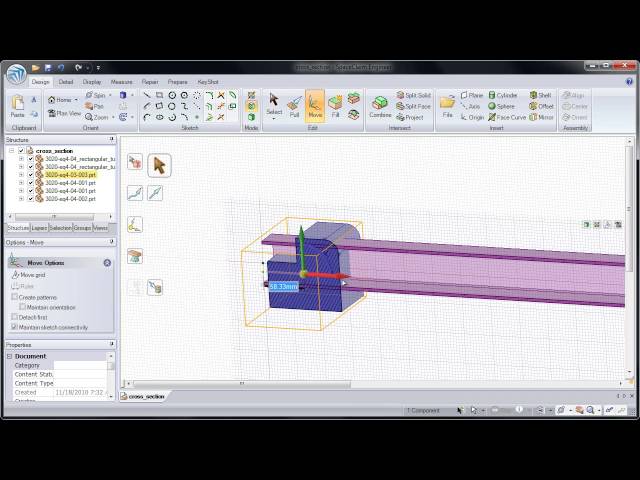
Task: Select the Offset tool
Action: 541,106
